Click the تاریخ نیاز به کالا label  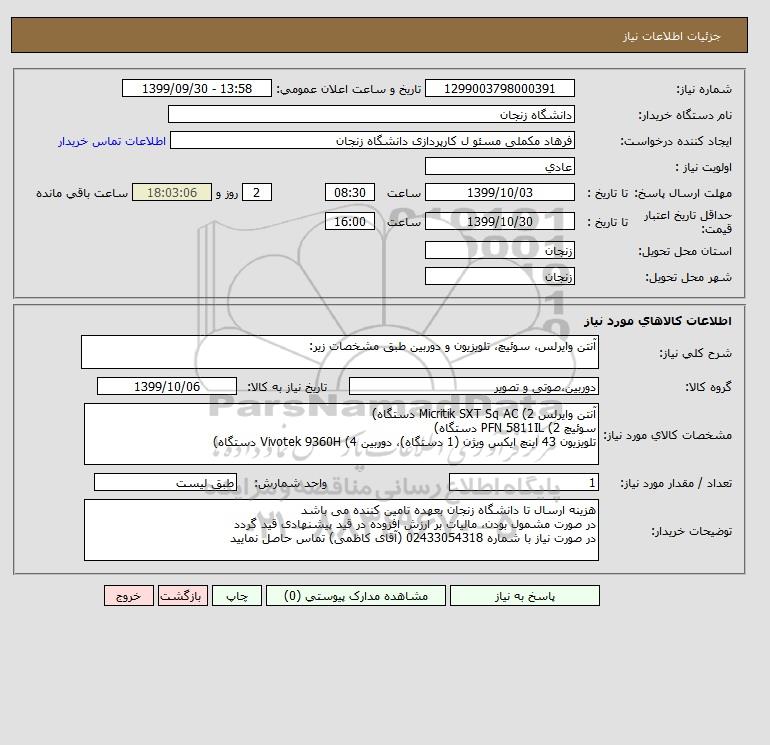[287, 387]
